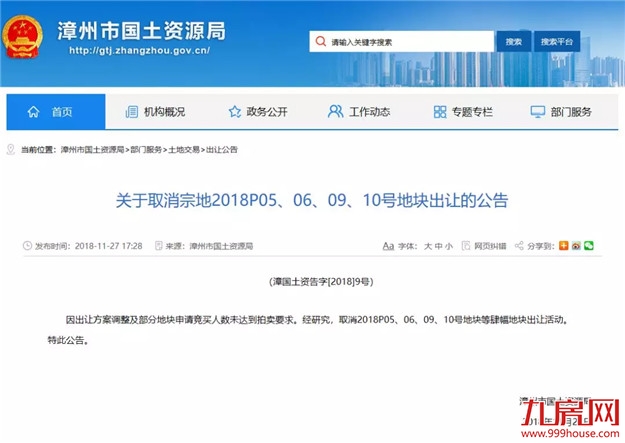Open the 首页 home tab
This screenshot has width=625, height=443.
click(x=56, y=112)
